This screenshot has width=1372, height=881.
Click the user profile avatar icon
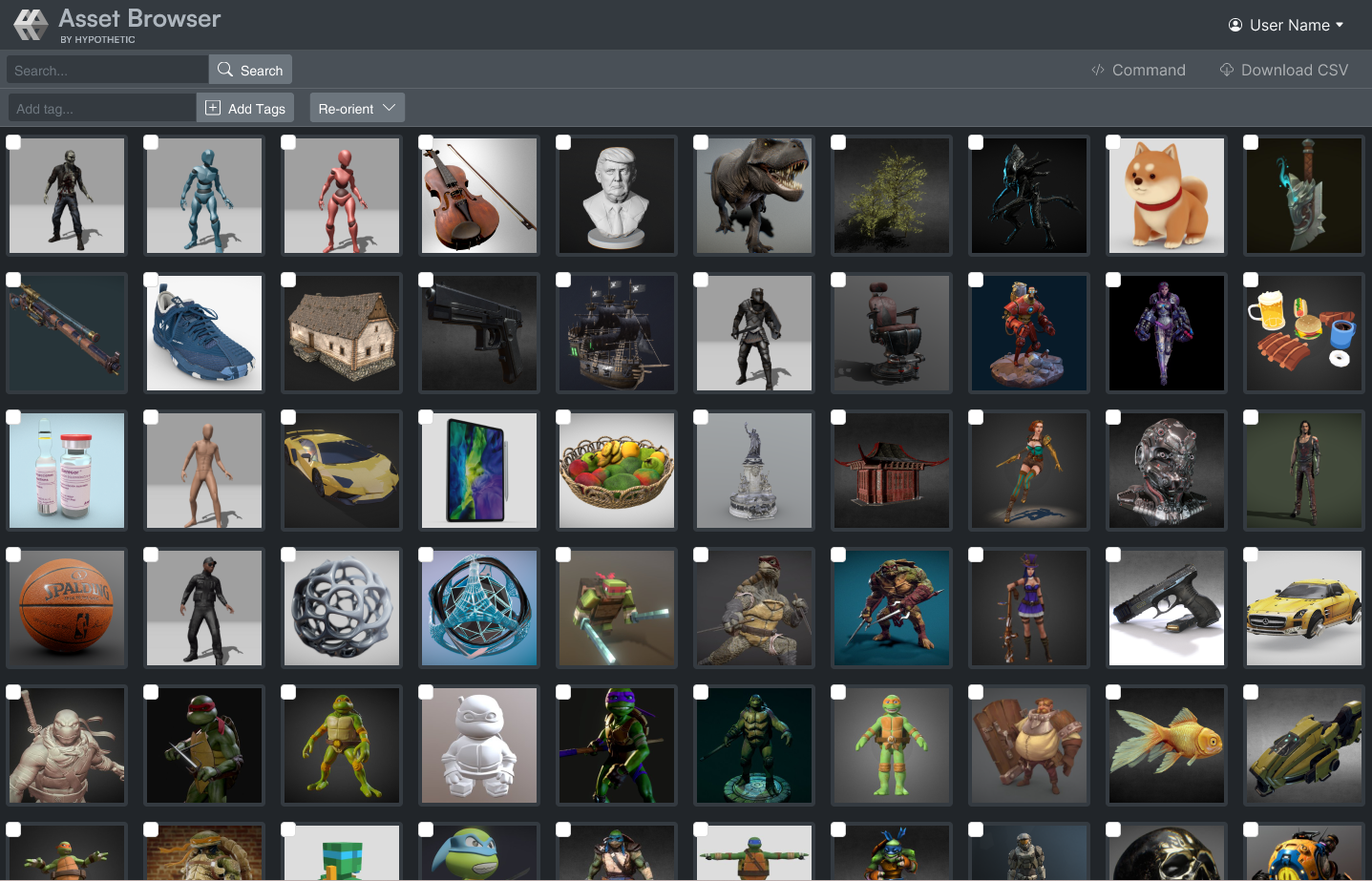[x=1235, y=25]
